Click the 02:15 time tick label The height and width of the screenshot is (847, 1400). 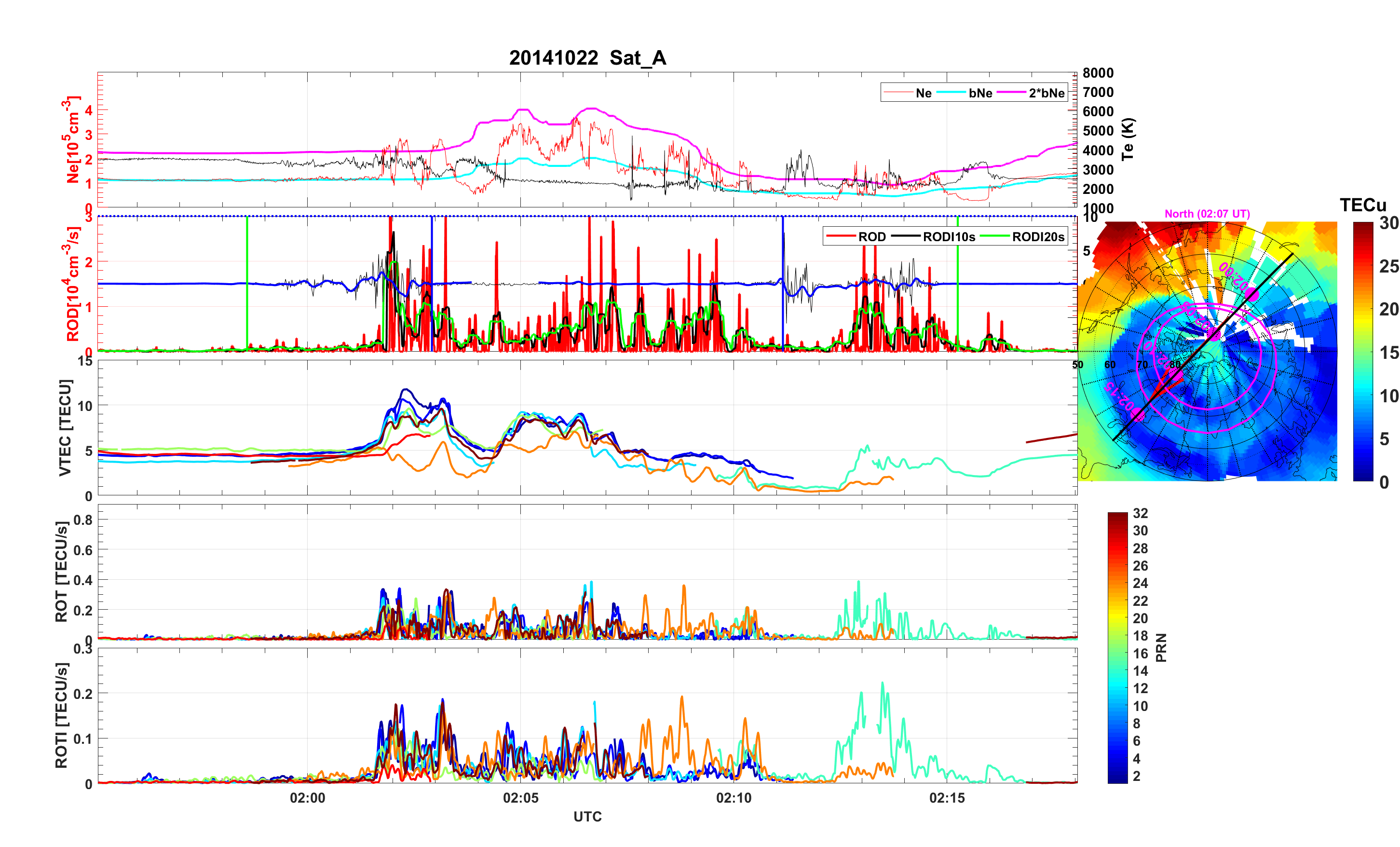947,798
